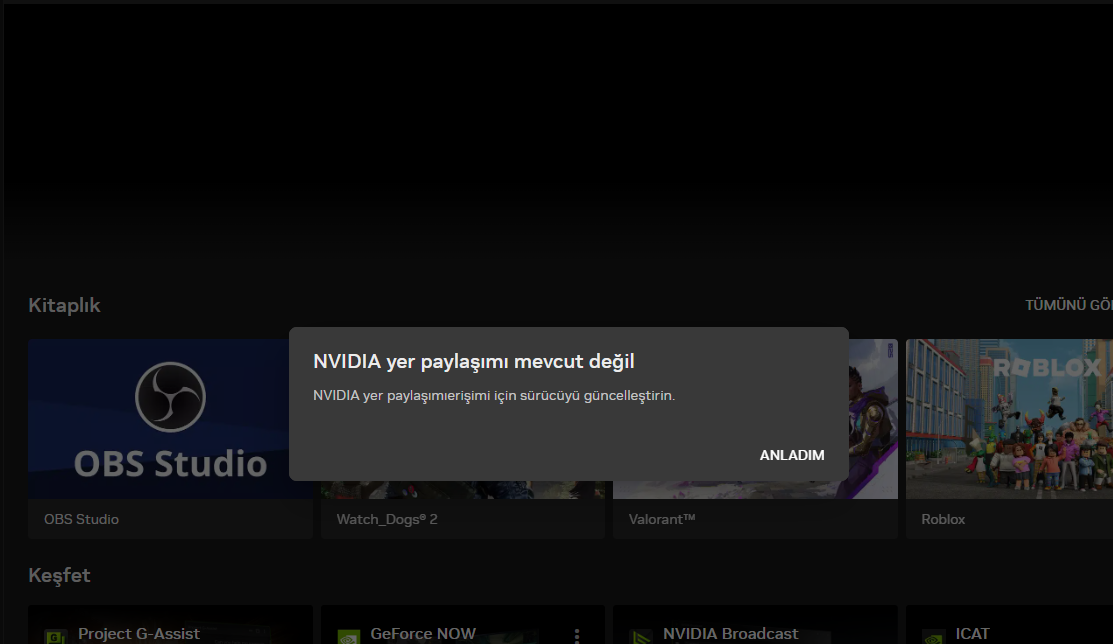Click the ICAT app icon

pyautogui.click(x=933, y=637)
